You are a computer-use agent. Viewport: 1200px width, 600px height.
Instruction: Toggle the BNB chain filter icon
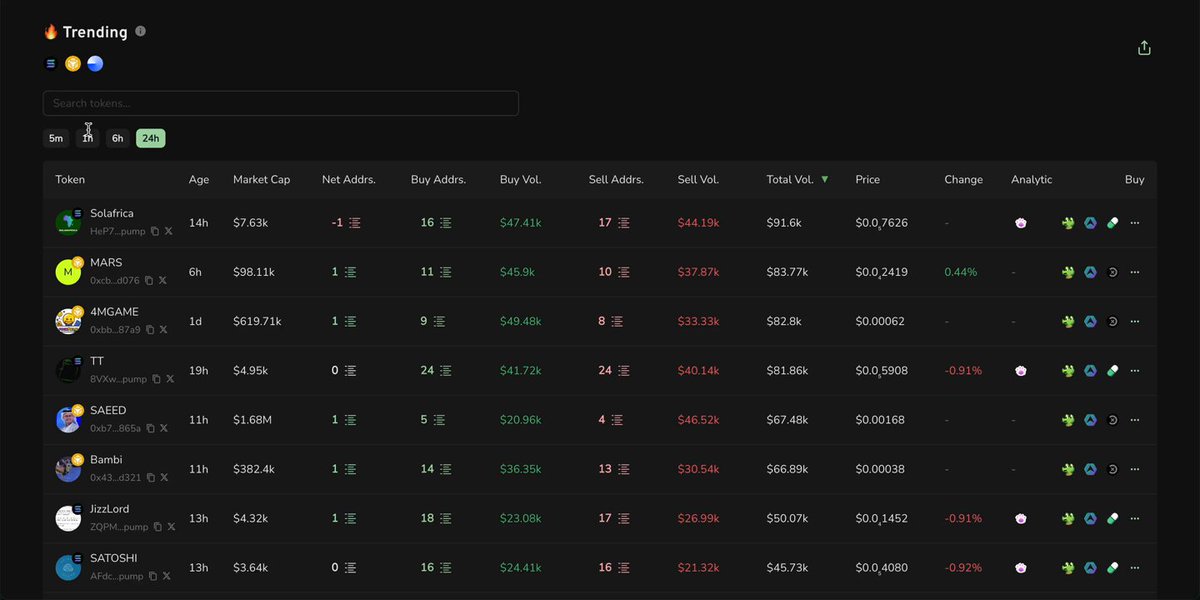(x=73, y=64)
